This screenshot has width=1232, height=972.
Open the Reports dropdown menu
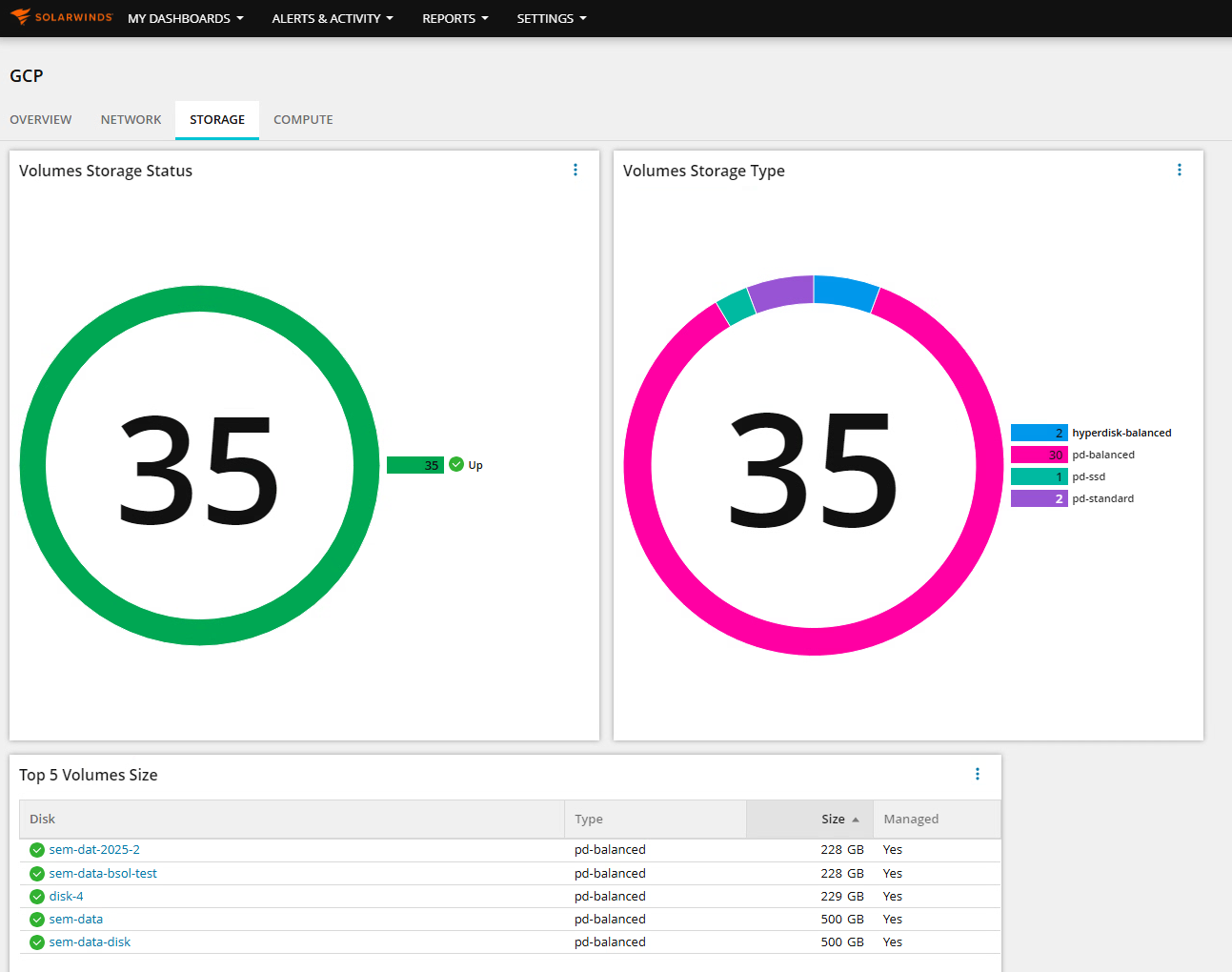[x=455, y=18]
